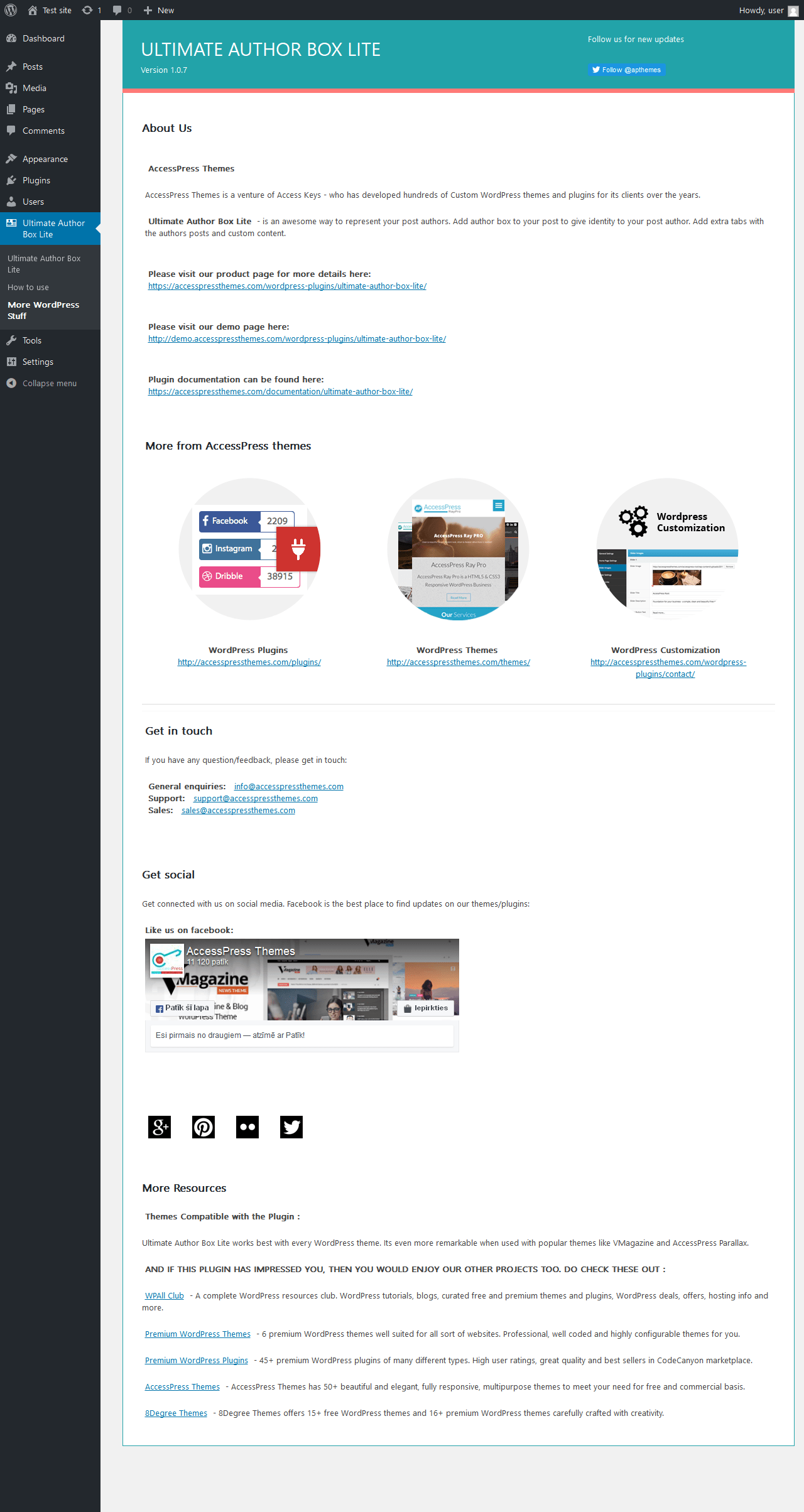This screenshot has height=1512, width=804.
Task: Visit accesspressthemes.com/plugins link
Action: click(249, 662)
